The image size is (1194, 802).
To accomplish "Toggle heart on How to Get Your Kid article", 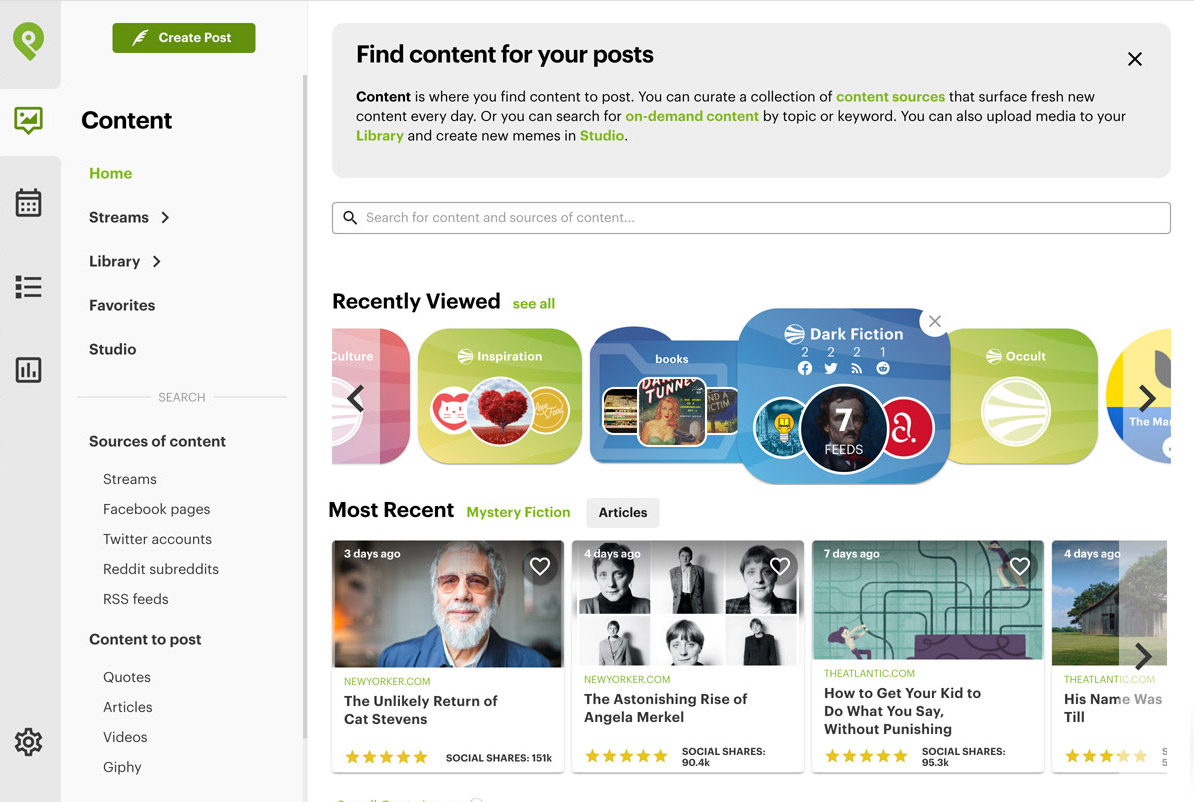I will pos(1020,566).
